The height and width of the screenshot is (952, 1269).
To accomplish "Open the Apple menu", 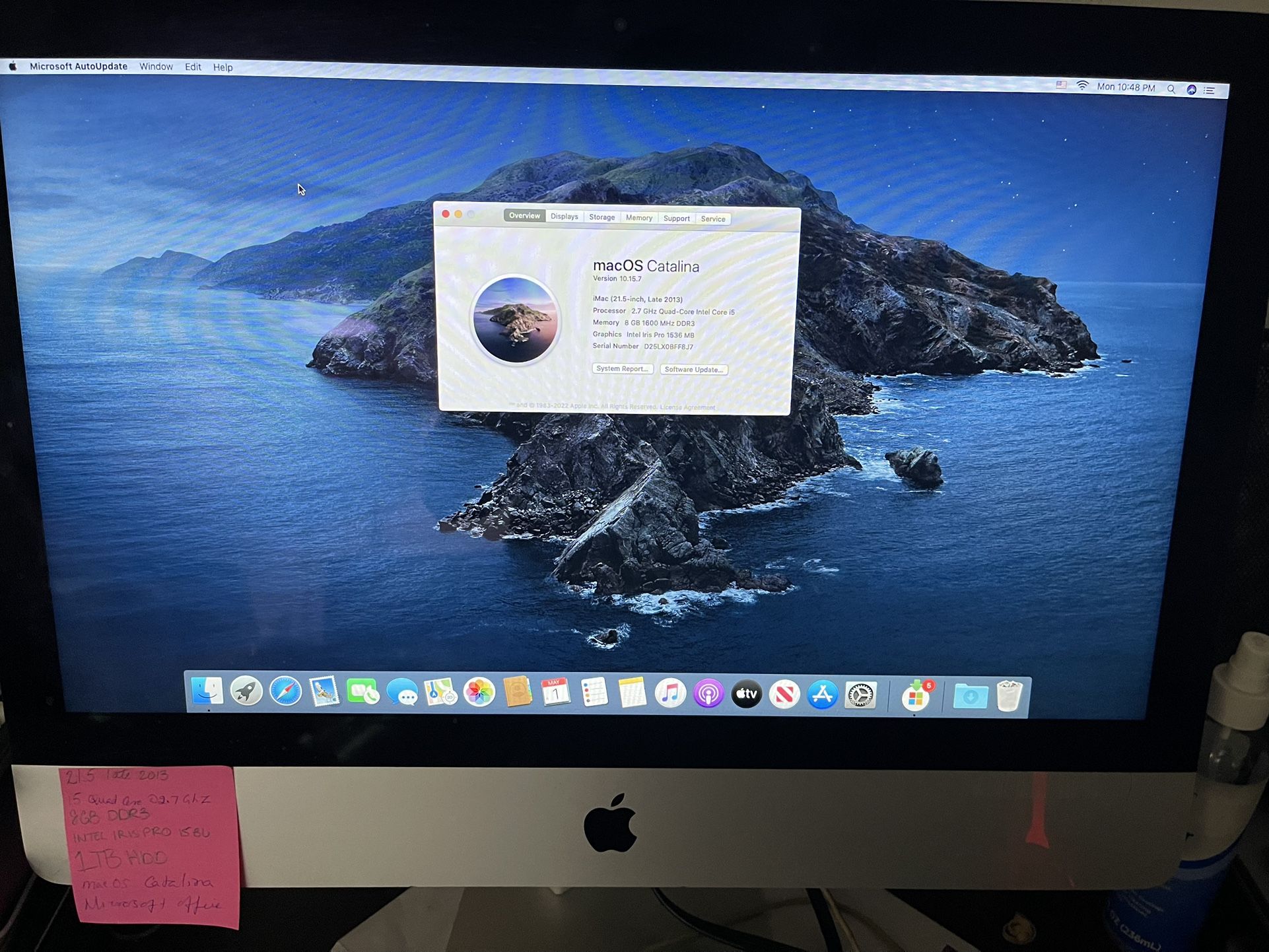I will click(x=13, y=66).
